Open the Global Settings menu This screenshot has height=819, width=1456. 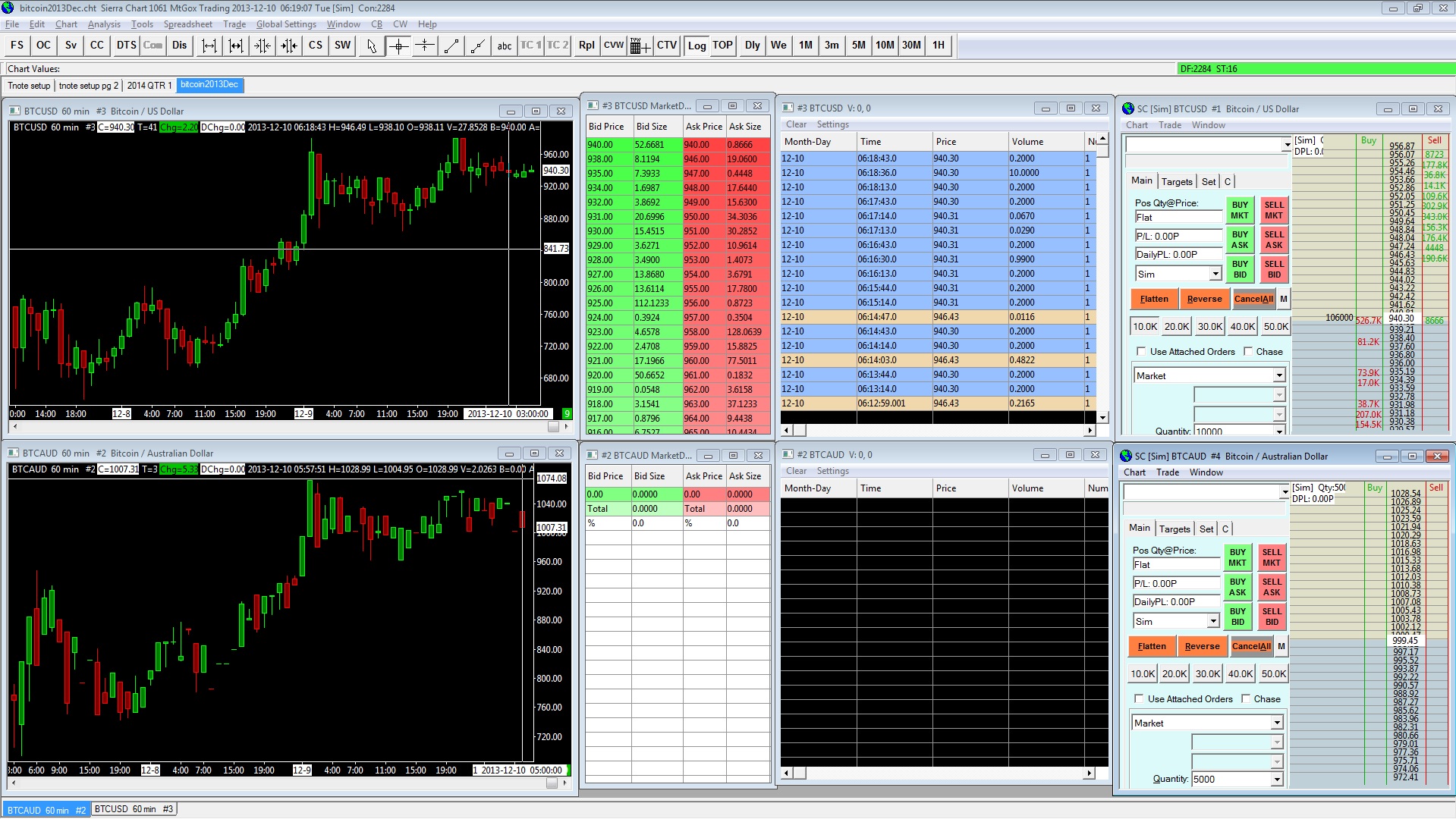click(x=286, y=24)
